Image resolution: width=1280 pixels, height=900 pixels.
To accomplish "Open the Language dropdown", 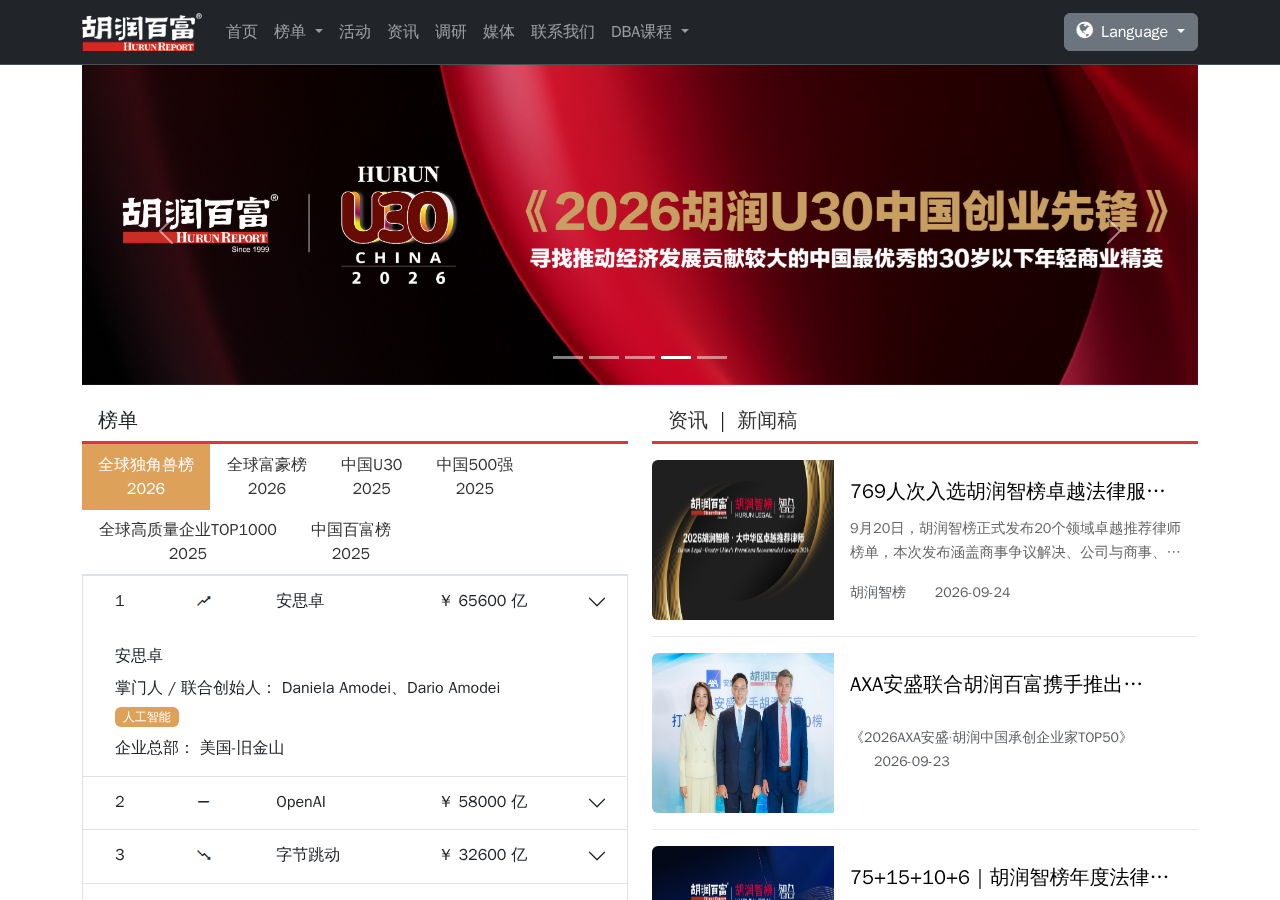I will pos(1131,32).
